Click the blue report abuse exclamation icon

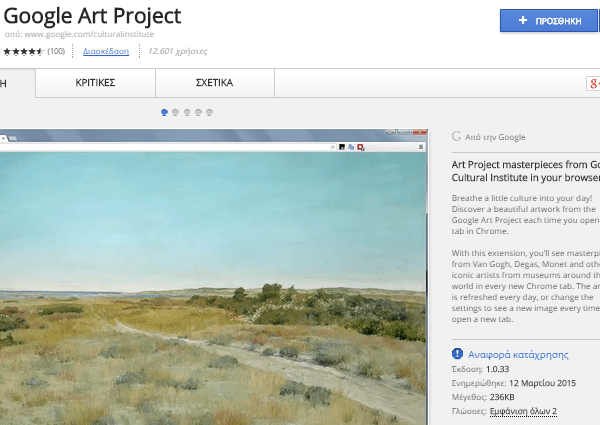[457, 354]
